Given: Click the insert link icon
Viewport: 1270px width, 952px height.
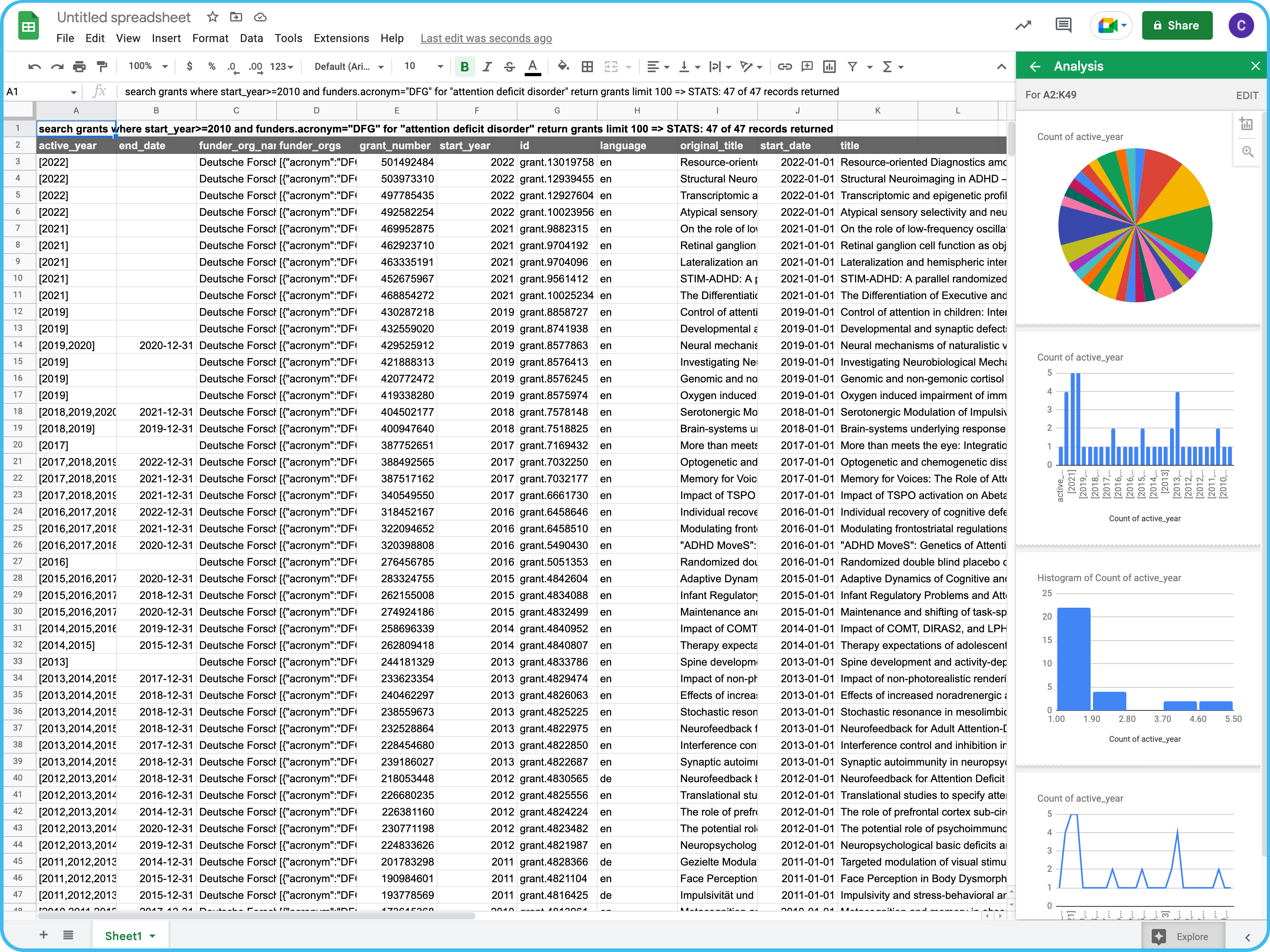Looking at the screenshot, I should pos(784,67).
